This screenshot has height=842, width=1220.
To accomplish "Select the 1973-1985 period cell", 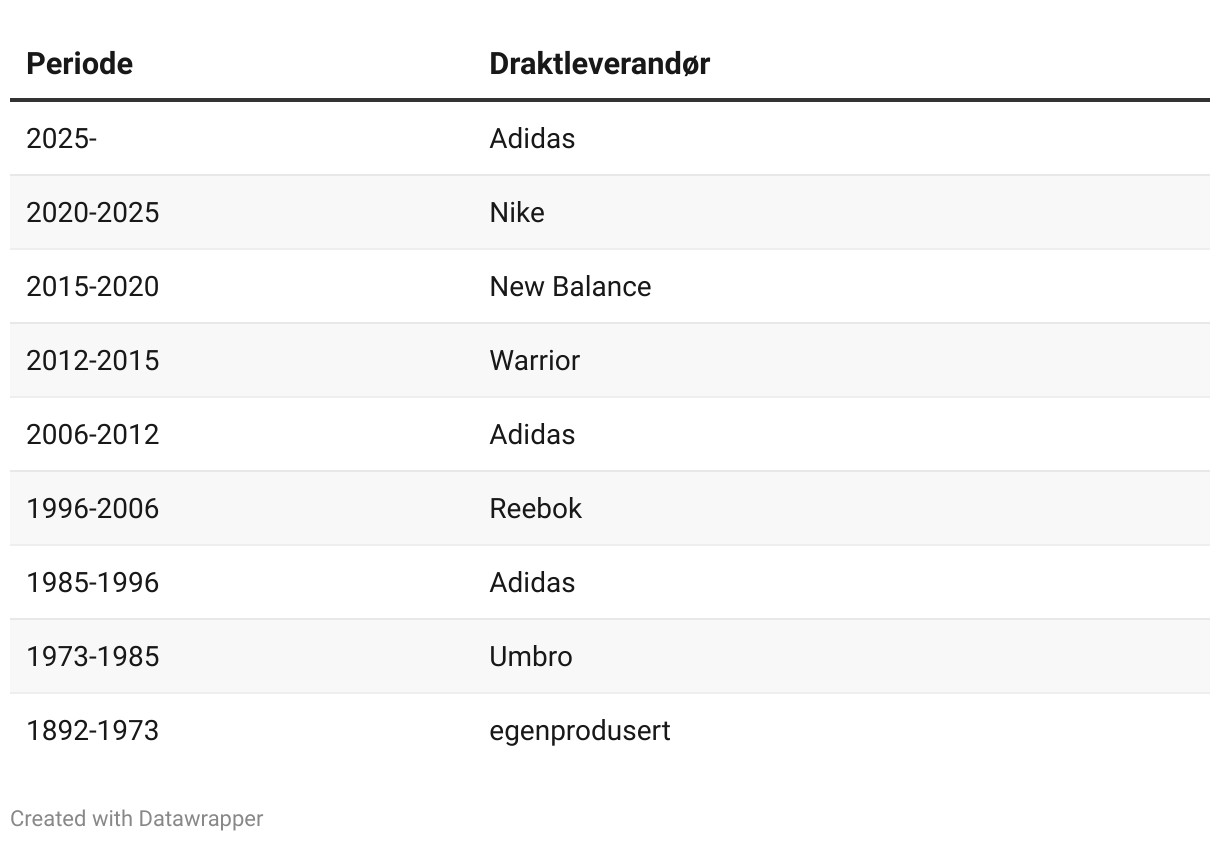I will tap(93, 656).
